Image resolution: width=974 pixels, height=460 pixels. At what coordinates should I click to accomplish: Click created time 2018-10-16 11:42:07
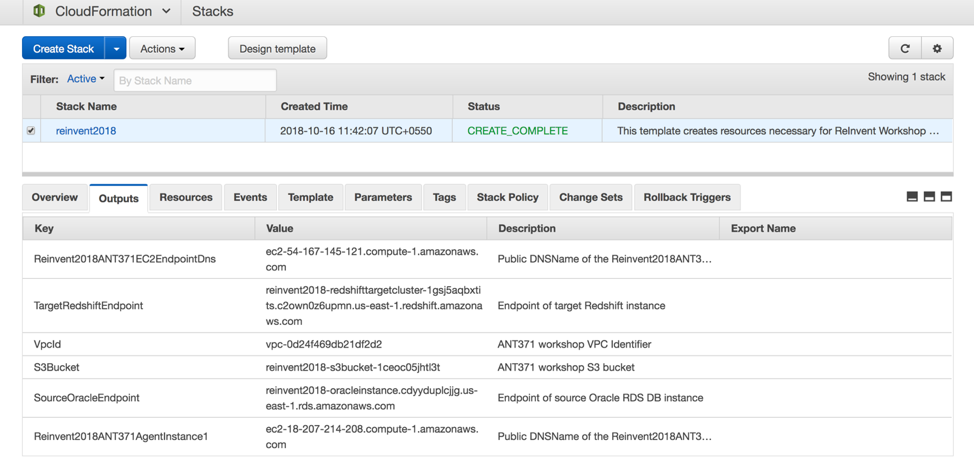point(357,131)
